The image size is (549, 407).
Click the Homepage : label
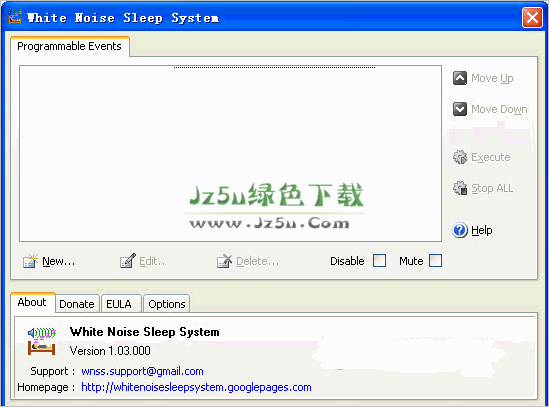pyautogui.click(x=46, y=387)
